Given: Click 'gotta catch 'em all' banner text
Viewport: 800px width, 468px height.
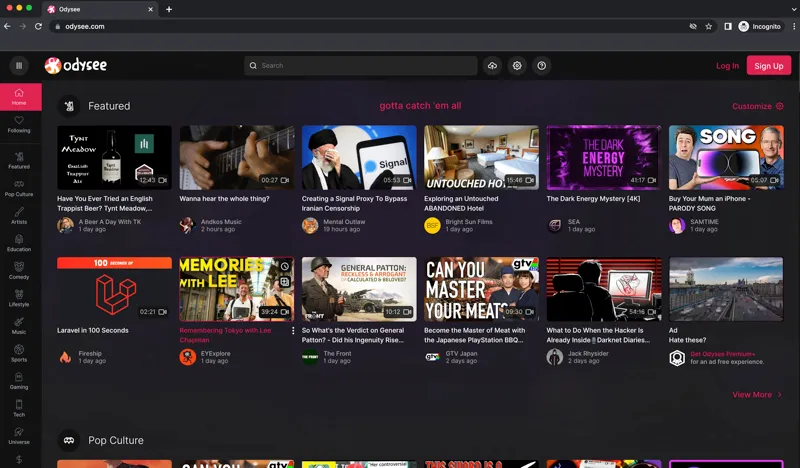Looking at the screenshot, I should [x=420, y=106].
